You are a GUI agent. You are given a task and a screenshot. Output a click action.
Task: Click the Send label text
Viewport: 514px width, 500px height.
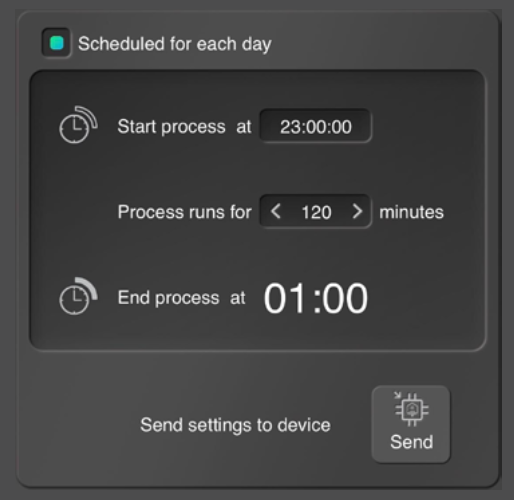411,442
